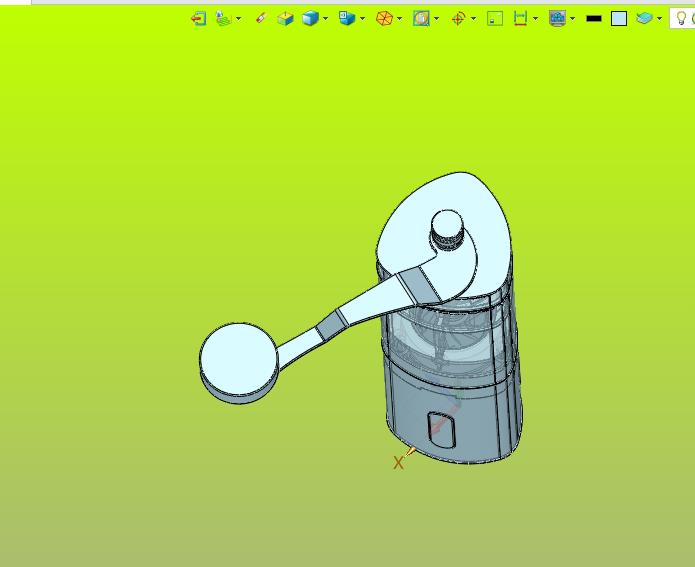Image resolution: width=695 pixels, height=567 pixels.
Task: Select the red eraser-like tool icon
Action: coord(262,18)
